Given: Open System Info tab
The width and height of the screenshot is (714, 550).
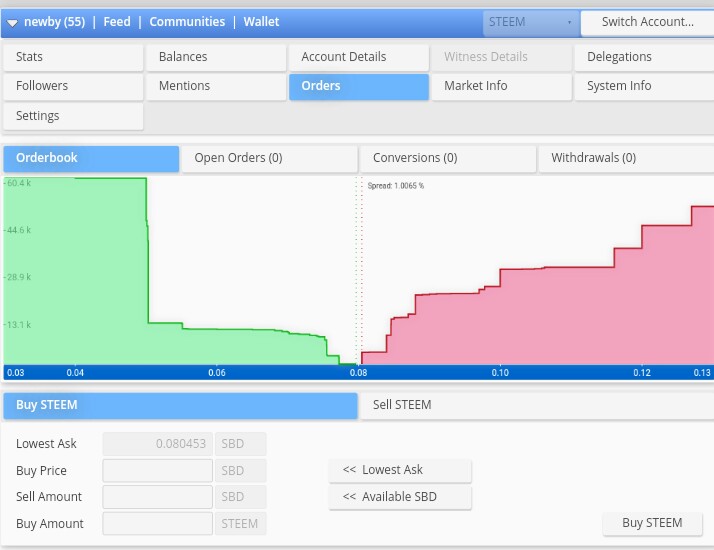Looking at the screenshot, I should click(644, 86).
